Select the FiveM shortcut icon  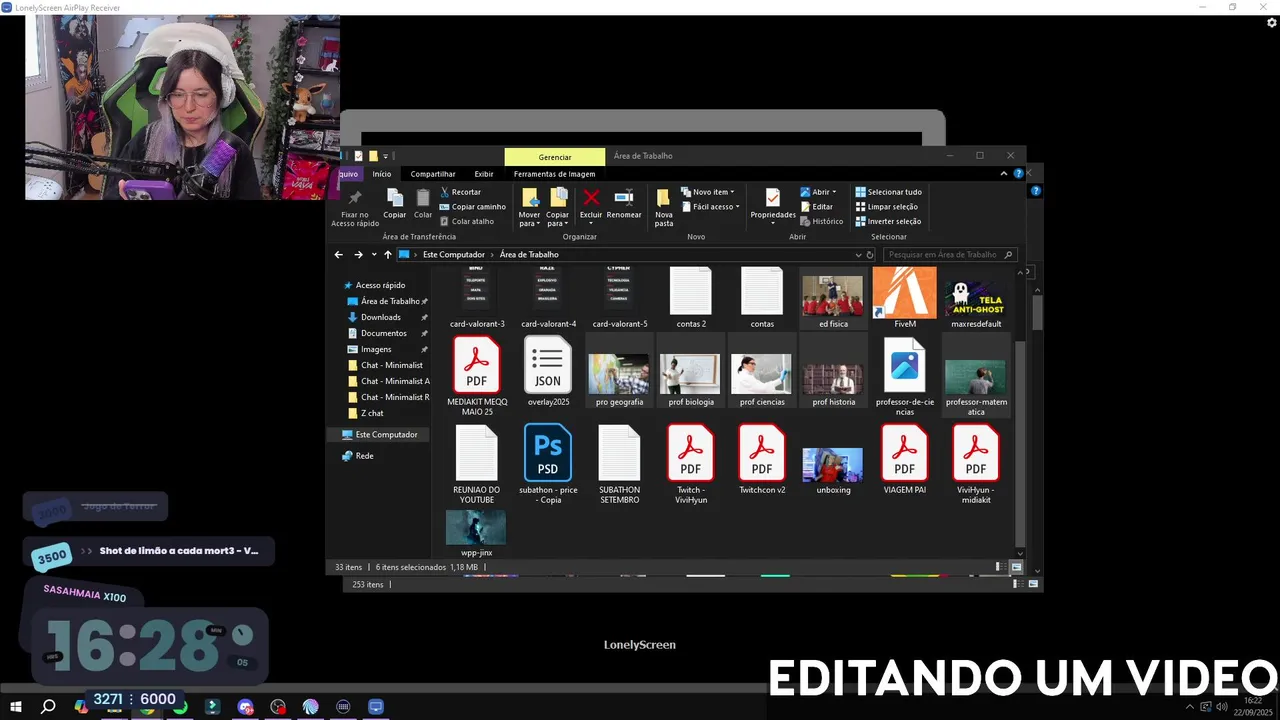click(x=905, y=297)
